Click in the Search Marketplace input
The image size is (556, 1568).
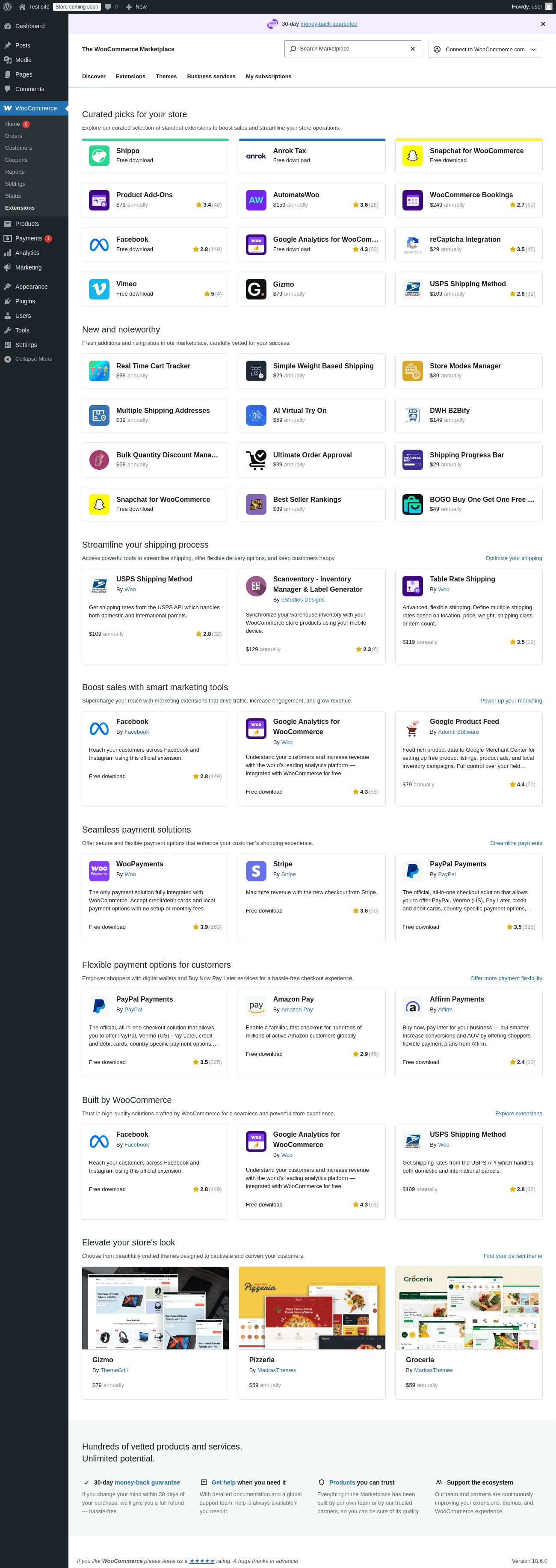click(347, 49)
